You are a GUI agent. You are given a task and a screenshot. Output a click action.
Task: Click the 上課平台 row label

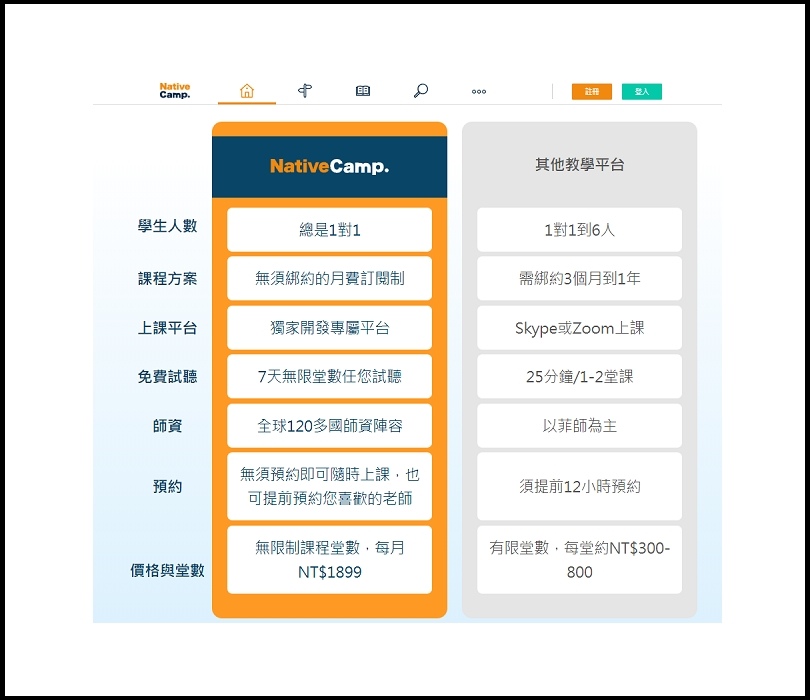point(167,328)
